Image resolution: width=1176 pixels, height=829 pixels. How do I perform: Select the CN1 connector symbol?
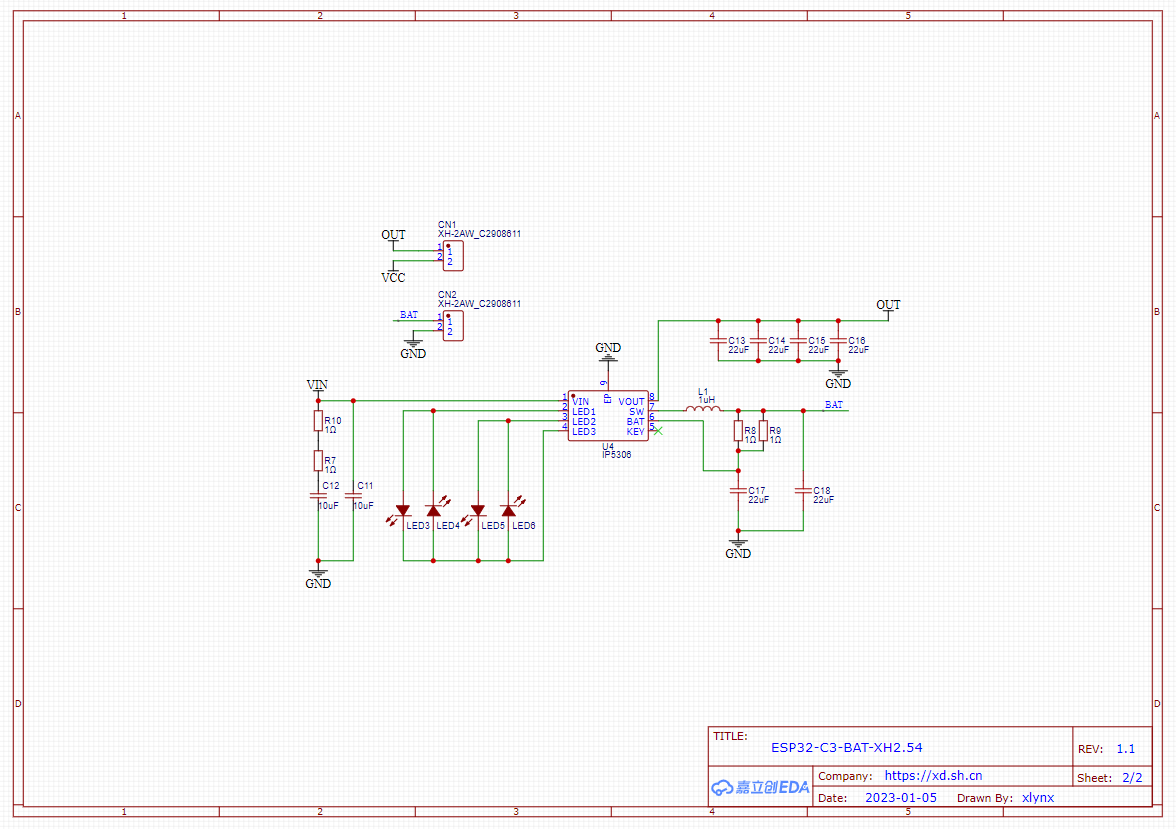click(453, 255)
